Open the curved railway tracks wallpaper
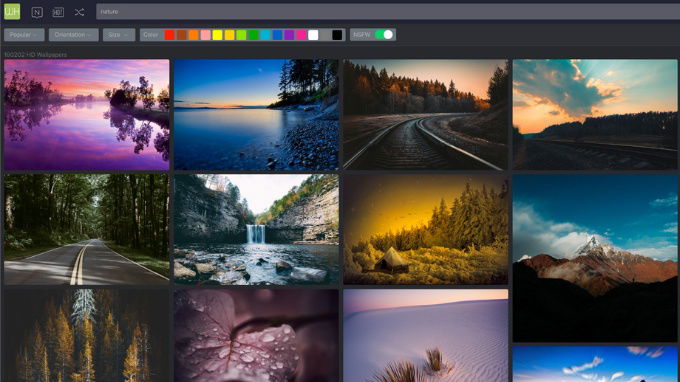The width and height of the screenshot is (680, 382). point(425,114)
